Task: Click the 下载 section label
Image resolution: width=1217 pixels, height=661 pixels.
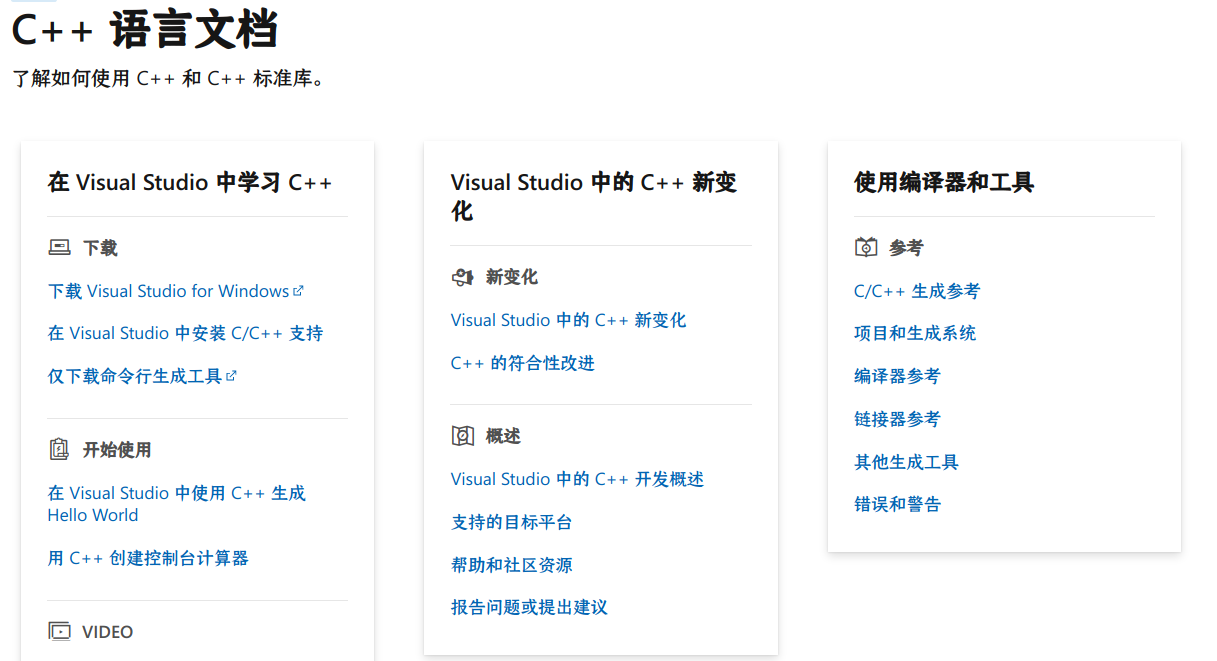Action: [100, 248]
